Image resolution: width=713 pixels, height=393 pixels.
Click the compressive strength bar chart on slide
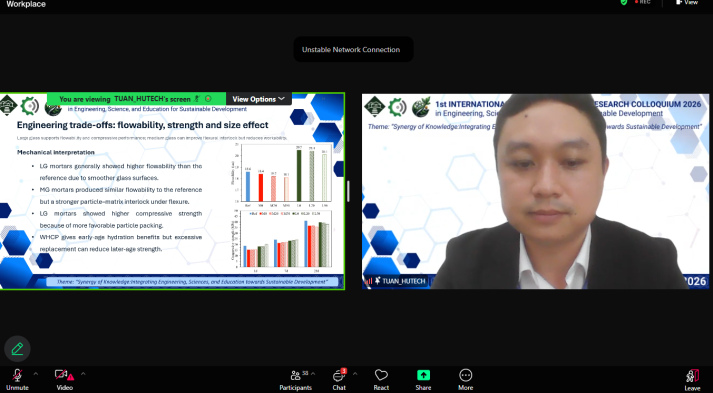pos(283,240)
